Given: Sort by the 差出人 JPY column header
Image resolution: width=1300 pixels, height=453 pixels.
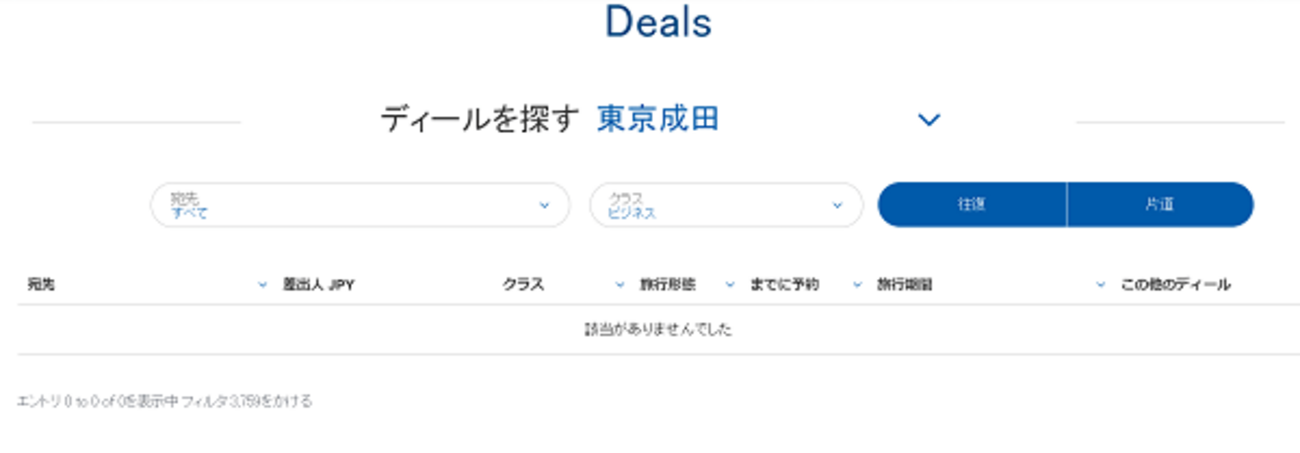Looking at the screenshot, I should coord(319,285).
